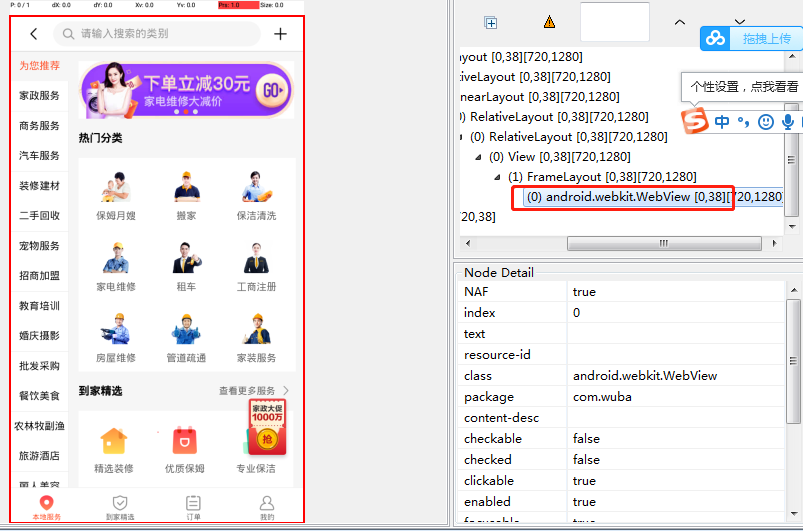Select 汽车服务 category in the sidebar
Image resolution: width=803 pixels, height=531 pixels.
pos(39,155)
